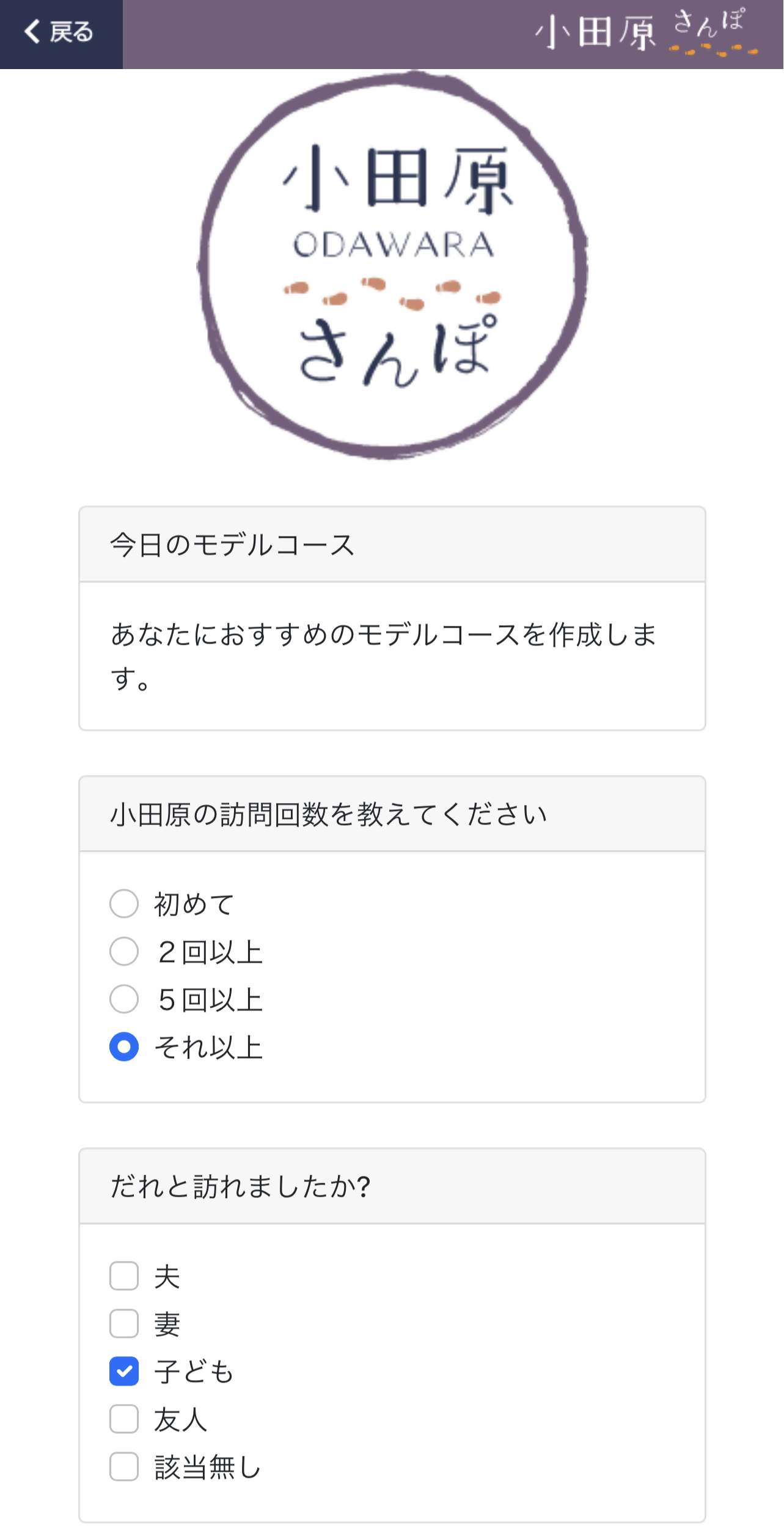Image resolution: width=784 pixels, height=1536 pixels.
Task: Tap the それ以上 label text
Action: click(208, 1047)
